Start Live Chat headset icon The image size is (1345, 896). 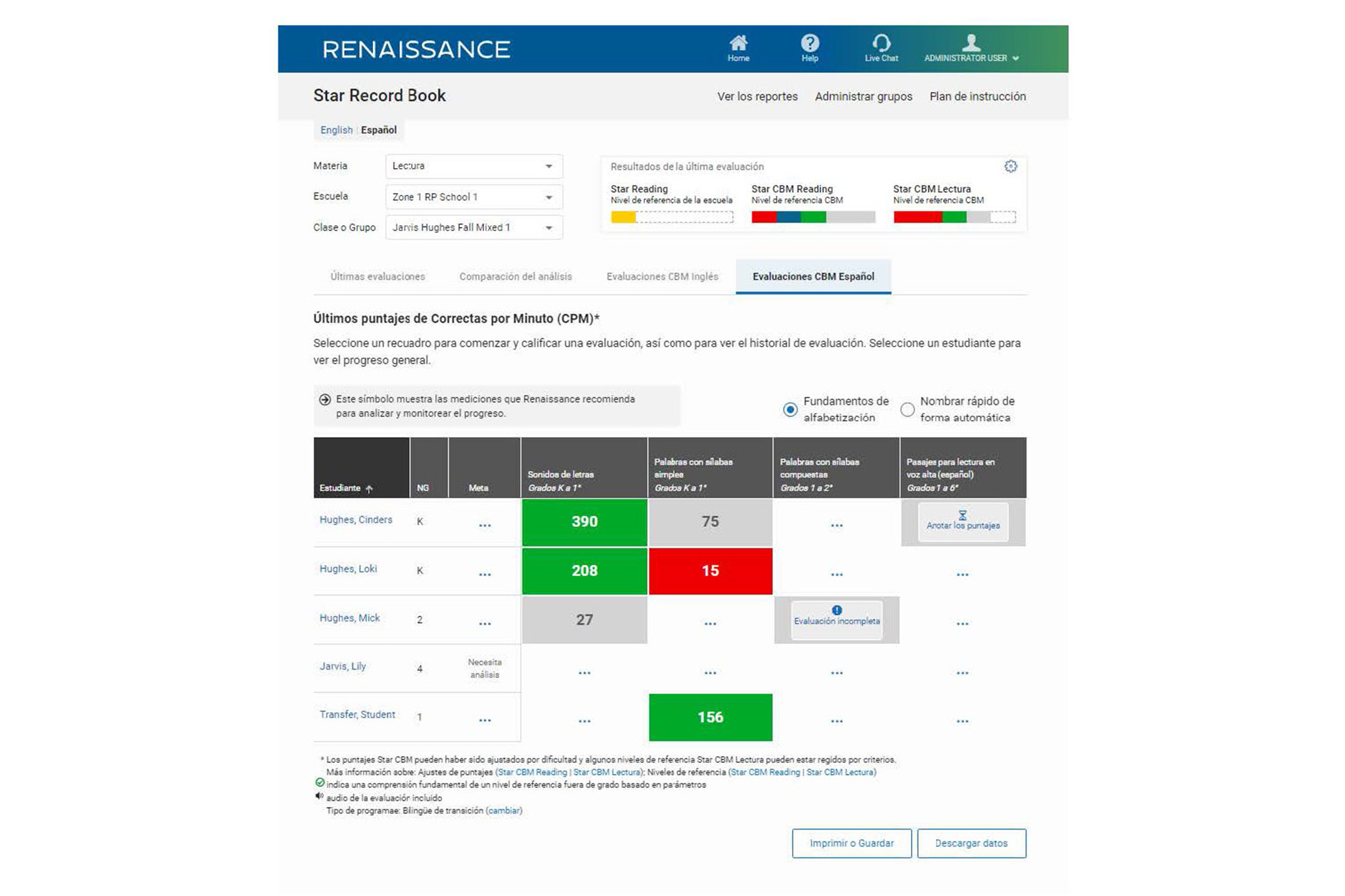click(881, 44)
